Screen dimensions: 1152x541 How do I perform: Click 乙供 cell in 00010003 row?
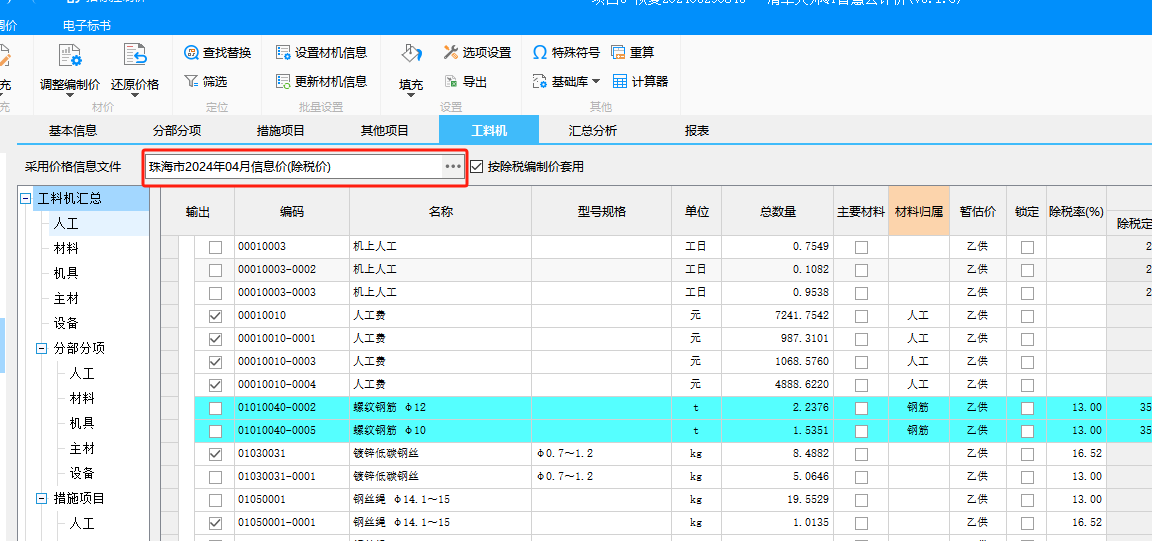(x=977, y=248)
